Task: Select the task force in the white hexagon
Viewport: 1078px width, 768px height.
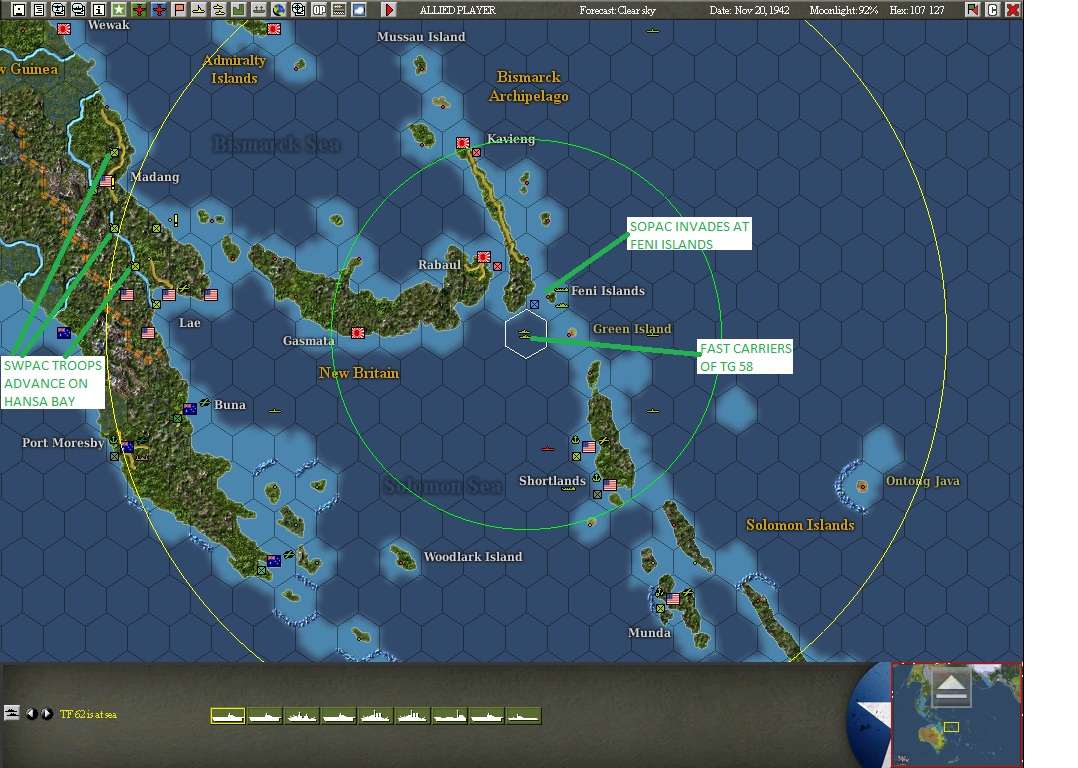Action: coord(525,334)
